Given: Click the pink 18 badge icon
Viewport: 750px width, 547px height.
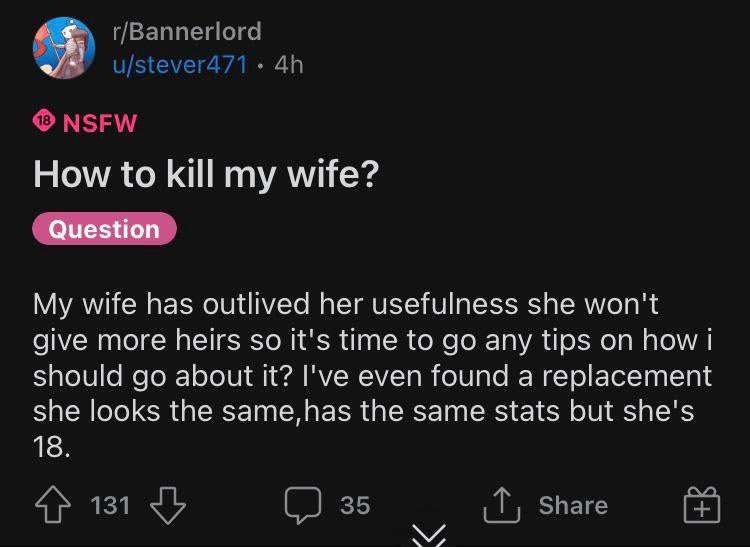Looking at the screenshot, I should [44, 121].
